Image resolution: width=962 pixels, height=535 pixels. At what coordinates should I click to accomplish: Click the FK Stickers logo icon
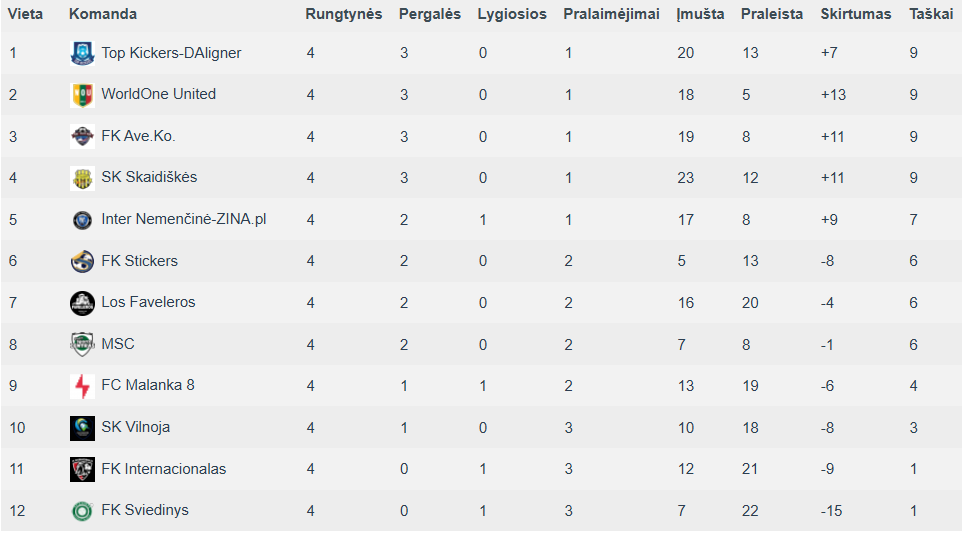tap(82, 261)
